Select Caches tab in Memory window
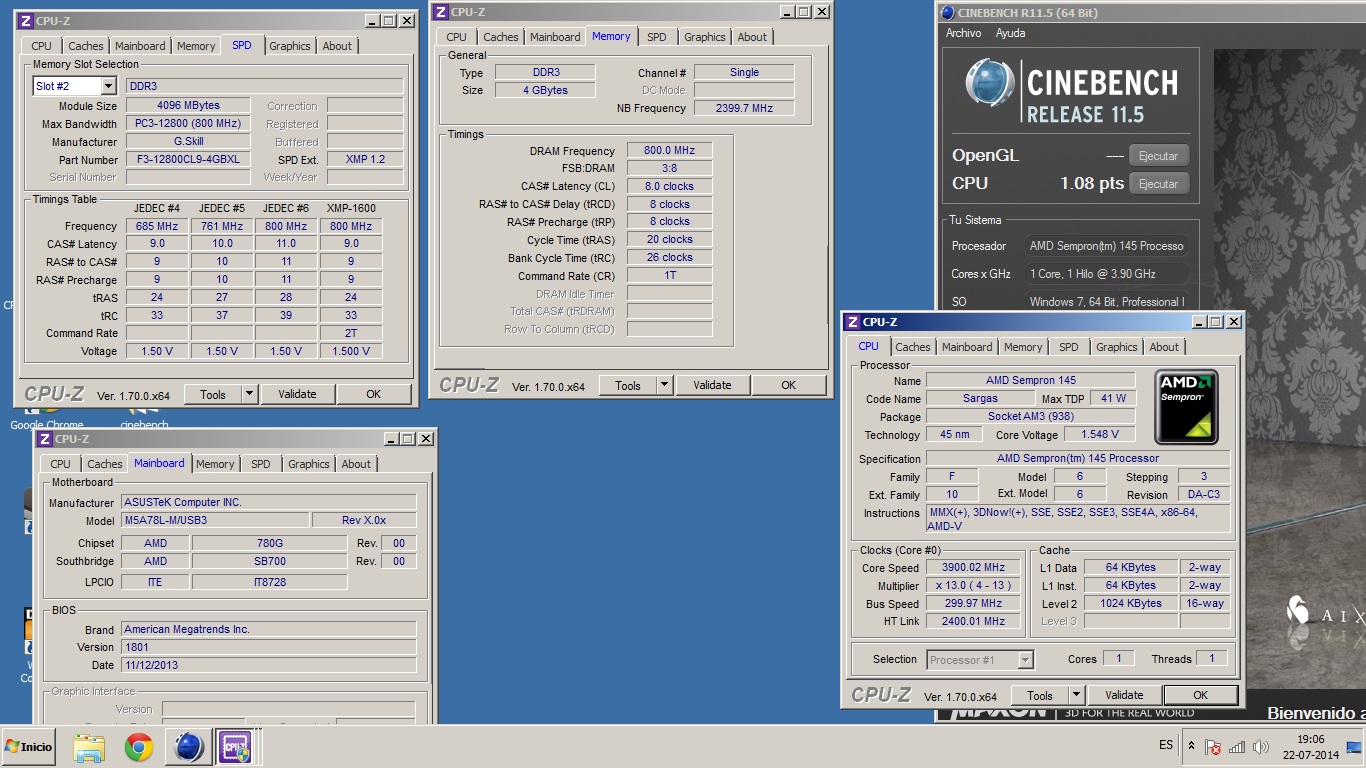Image resolution: width=1366 pixels, height=768 pixels. (501, 37)
